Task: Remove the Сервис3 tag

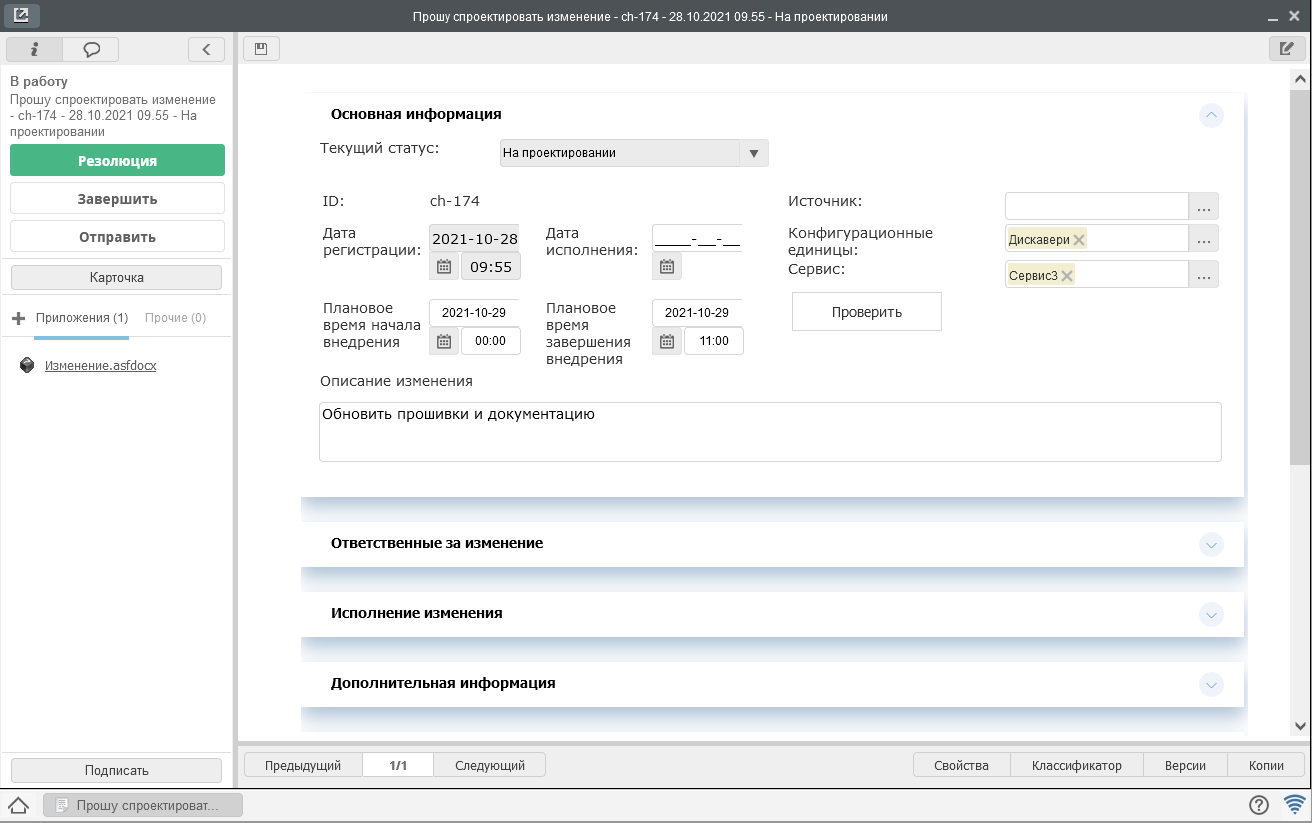Action: pyautogui.click(x=1067, y=276)
